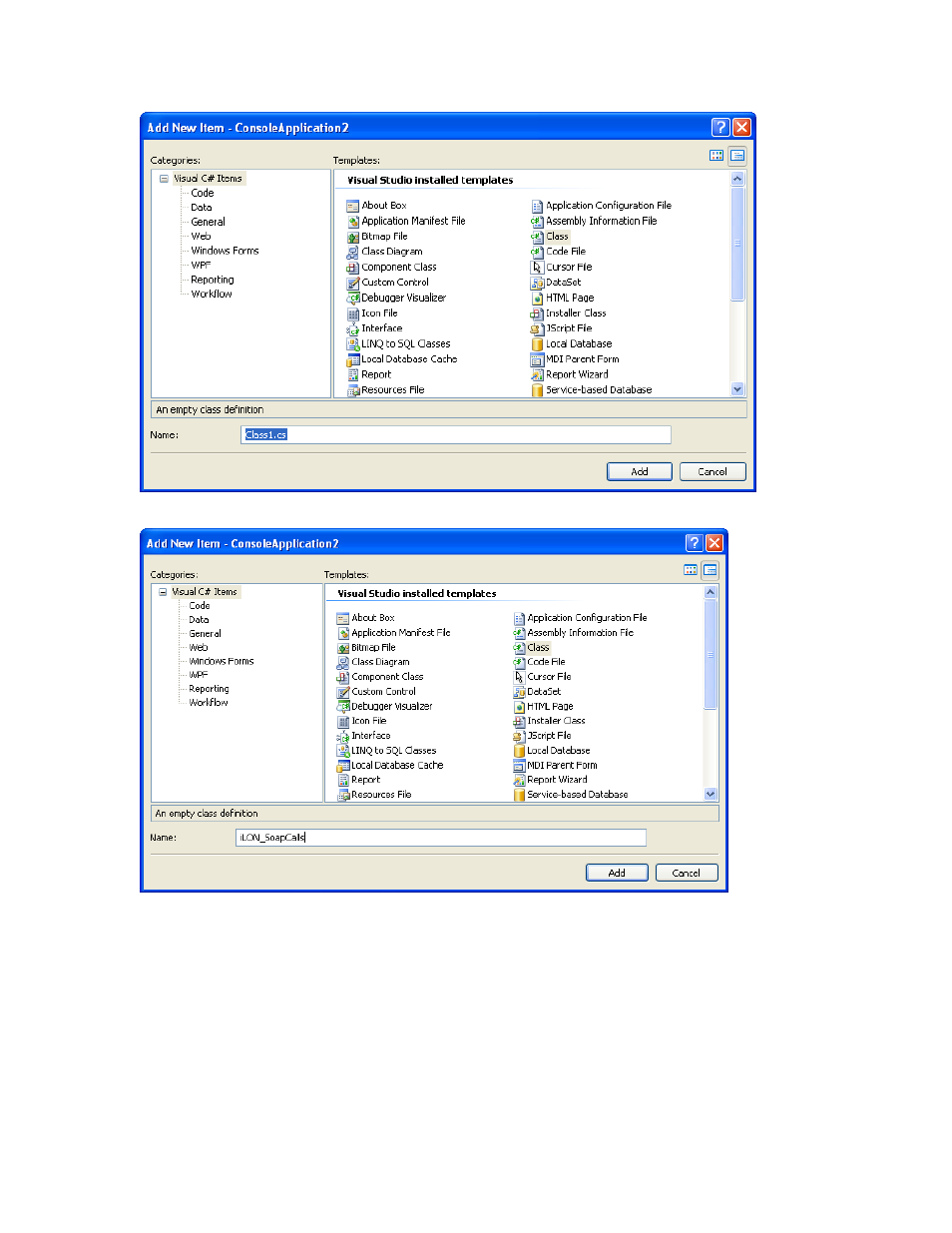Click Add button in top dialog

point(640,471)
